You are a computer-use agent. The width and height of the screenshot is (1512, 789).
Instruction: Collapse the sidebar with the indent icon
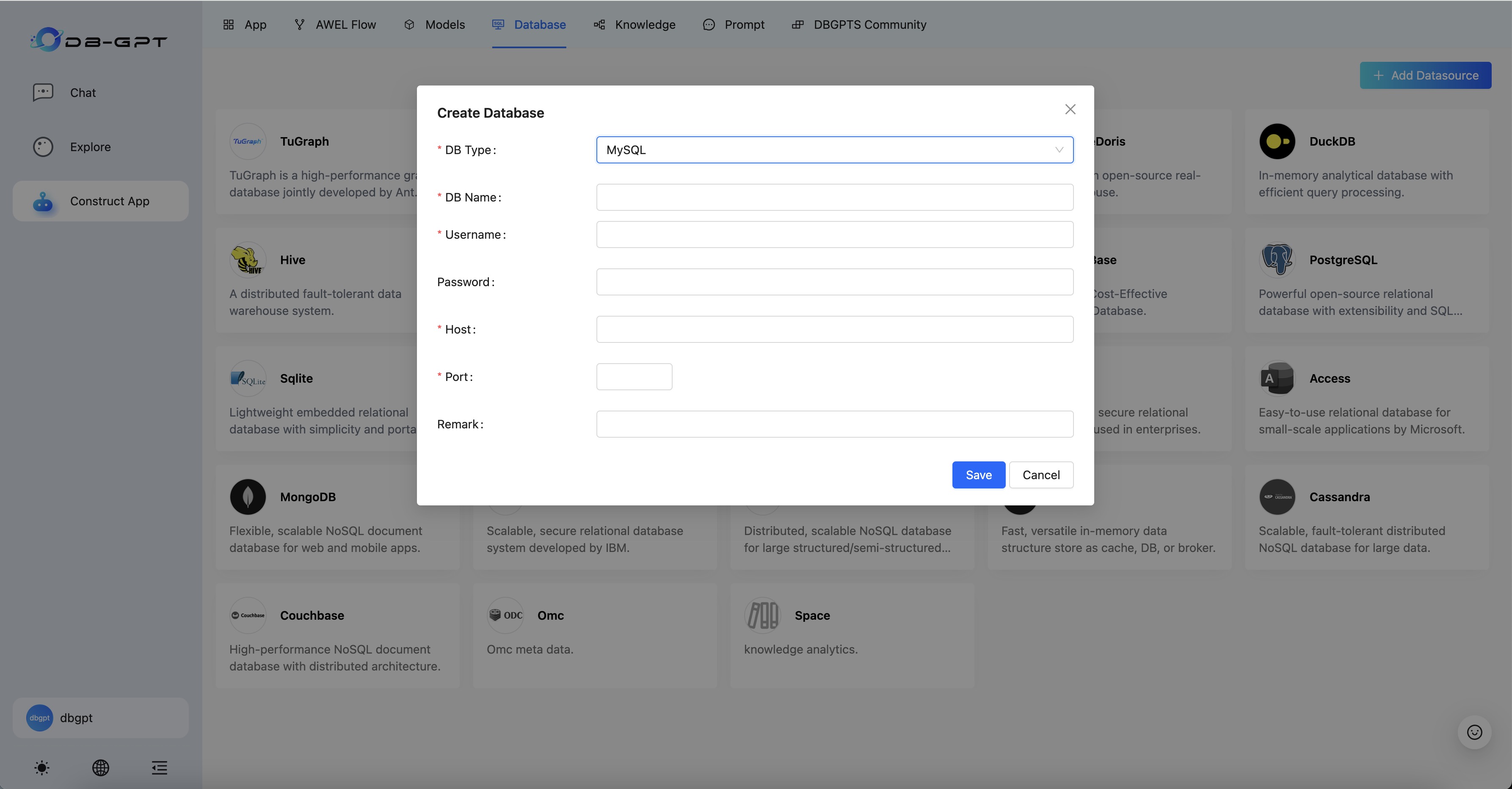click(x=159, y=768)
